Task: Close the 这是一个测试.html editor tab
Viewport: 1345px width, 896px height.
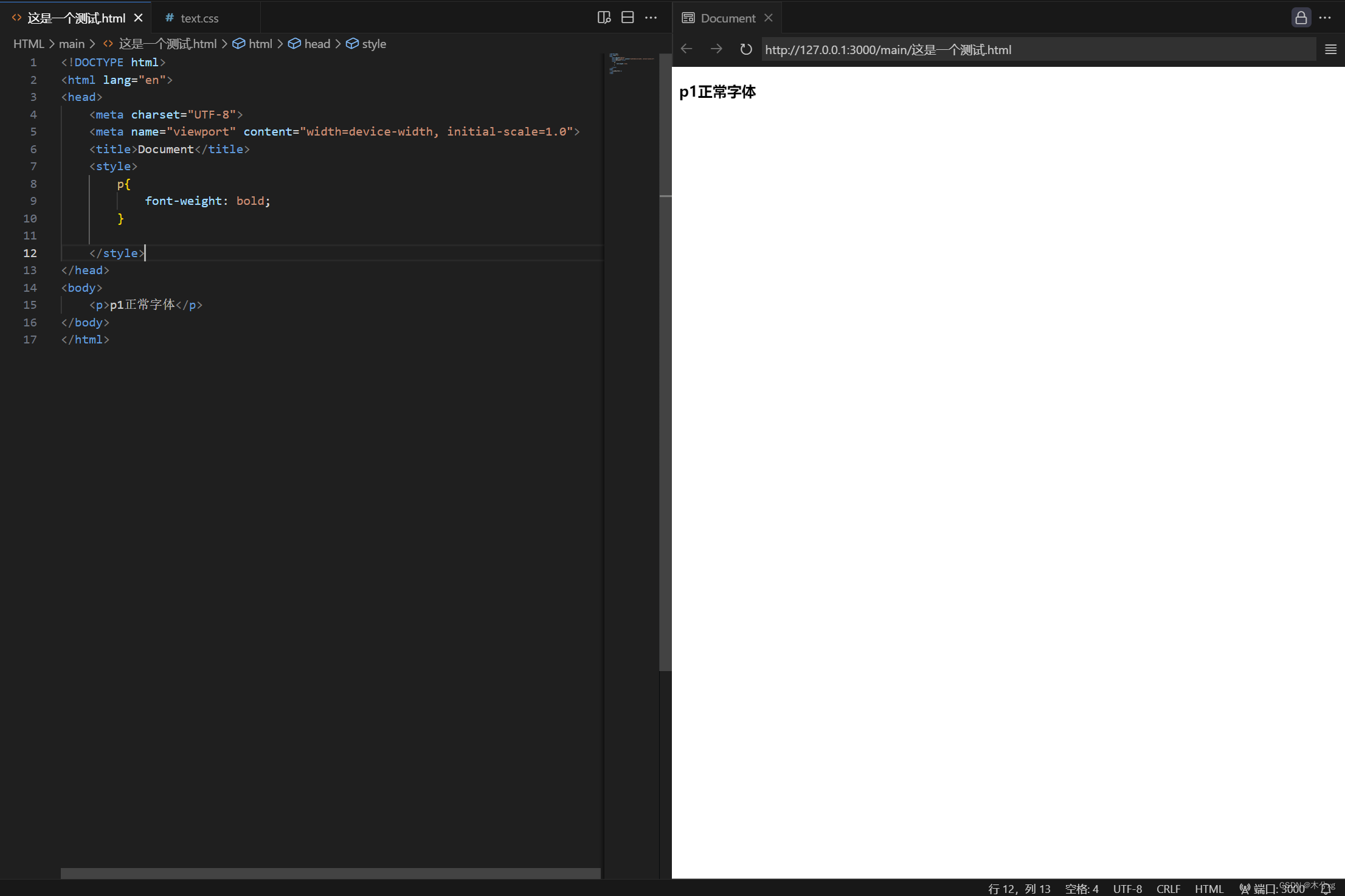Action: (139, 18)
